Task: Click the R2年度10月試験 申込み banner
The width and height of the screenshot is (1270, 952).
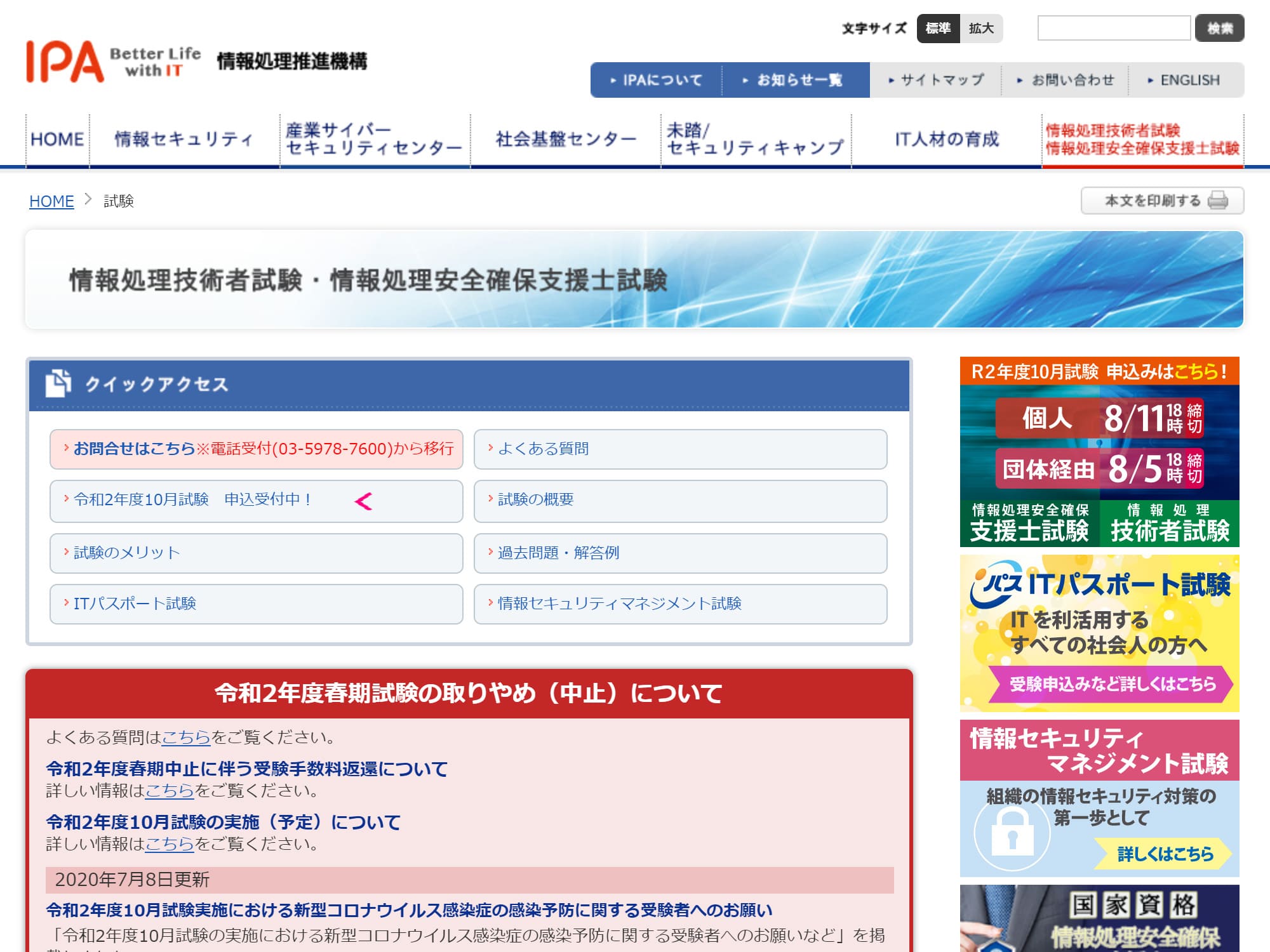Action: (1099, 371)
